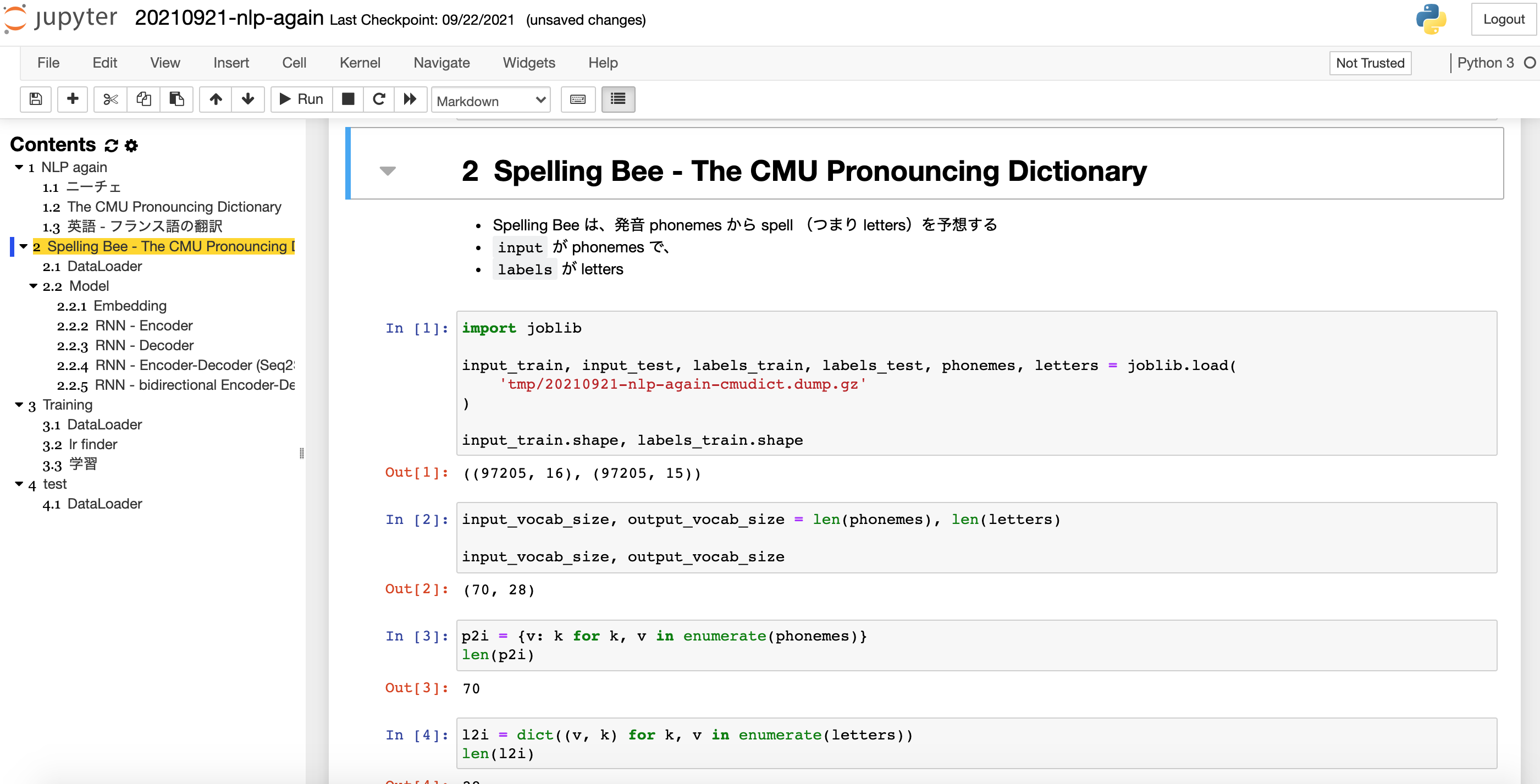Move selected cell up arrow
This screenshot has width=1540, height=784.
[x=216, y=100]
